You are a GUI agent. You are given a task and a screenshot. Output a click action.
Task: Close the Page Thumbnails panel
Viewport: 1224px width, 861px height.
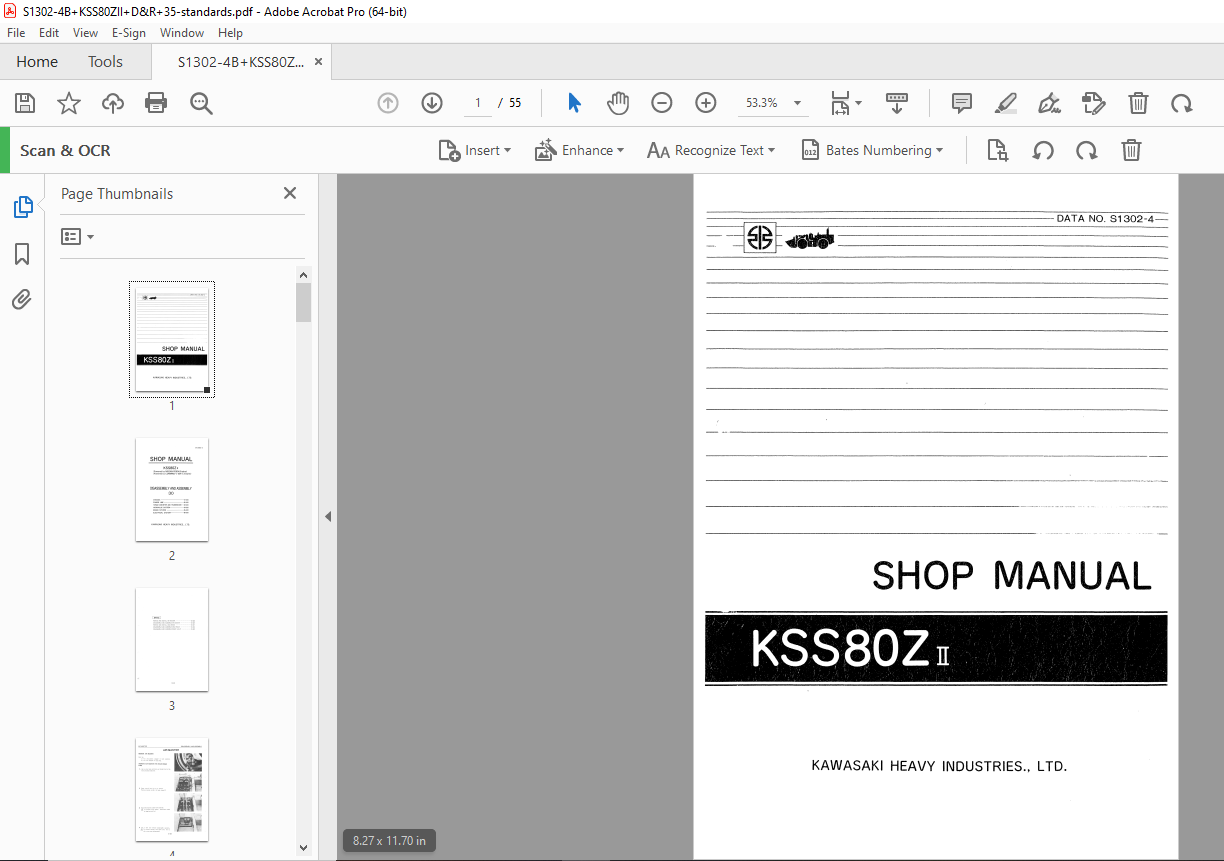[x=290, y=193]
